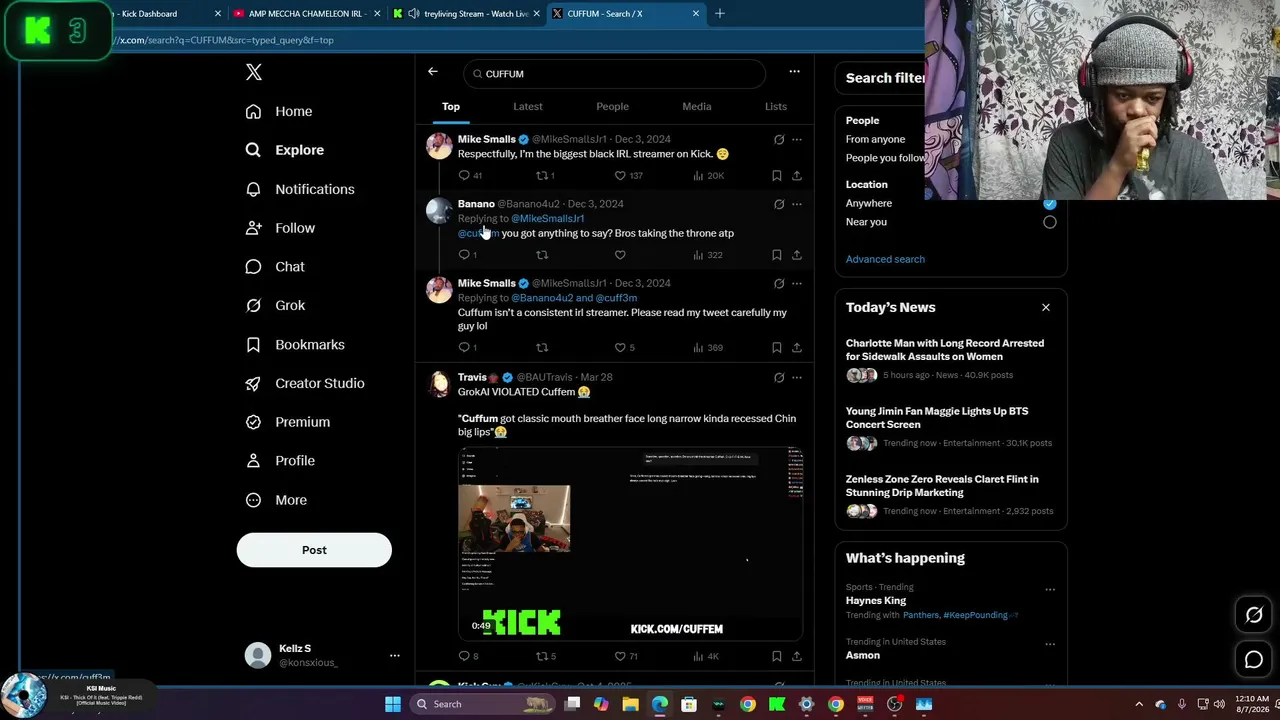Viewport: 1280px width, 720px height.
Task: Click the X logo
Action: coord(254,72)
